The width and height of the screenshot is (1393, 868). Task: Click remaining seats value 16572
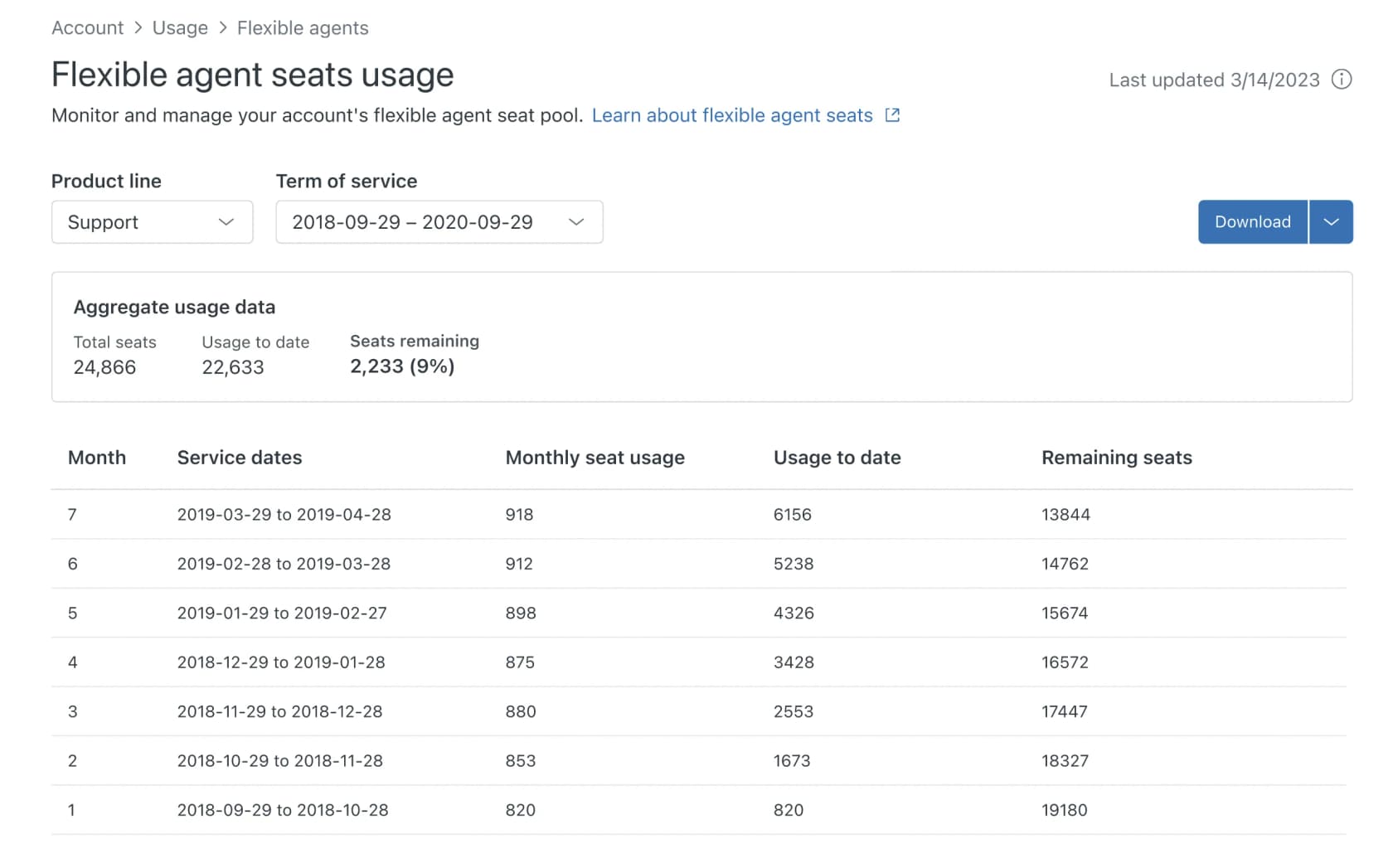1065,662
